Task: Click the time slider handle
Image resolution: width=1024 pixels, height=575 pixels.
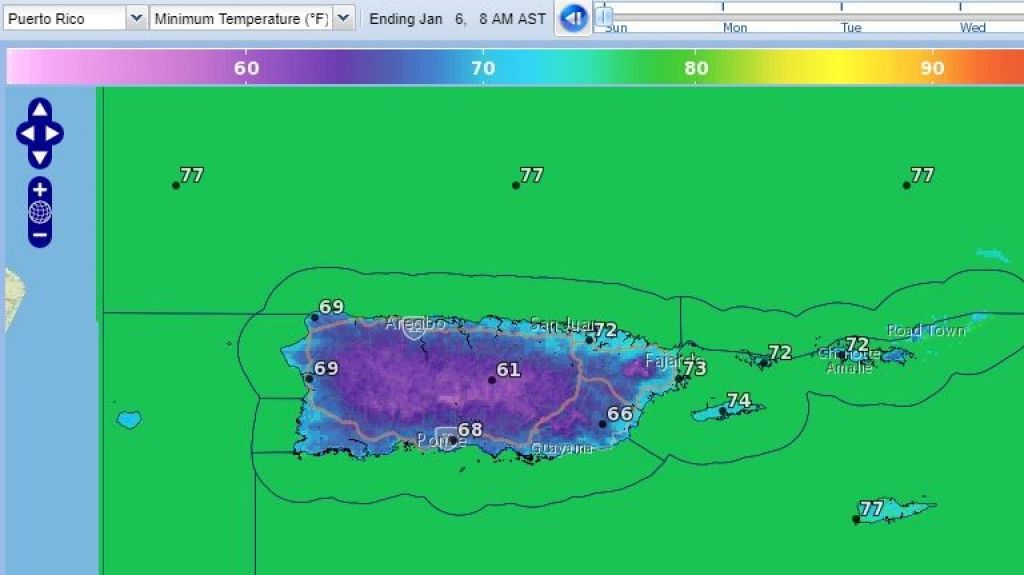Action: pos(604,17)
